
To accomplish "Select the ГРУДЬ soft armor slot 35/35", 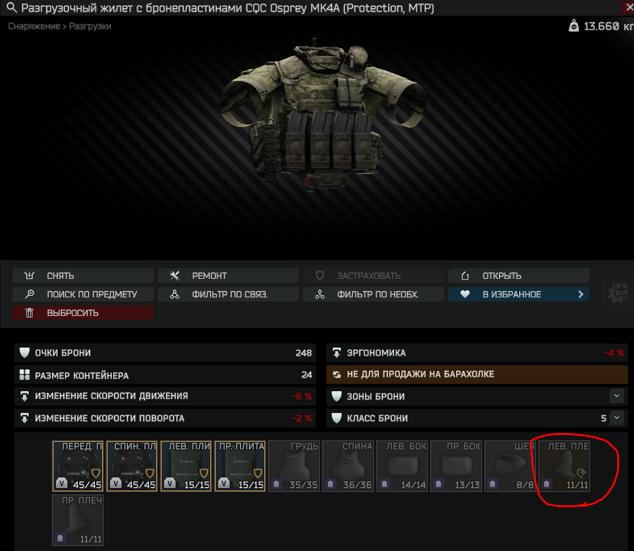I will click(295, 466).
